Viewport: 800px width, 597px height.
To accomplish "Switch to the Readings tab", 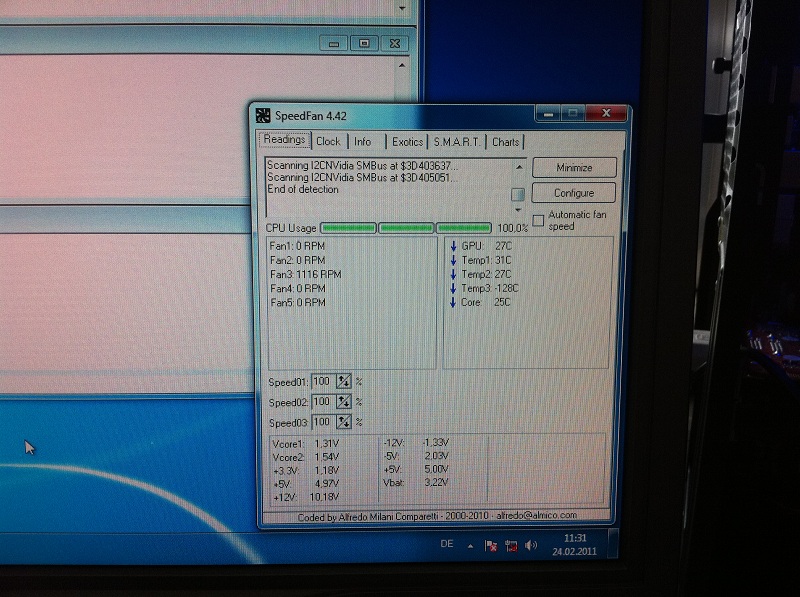I will (x=285, y=140).
